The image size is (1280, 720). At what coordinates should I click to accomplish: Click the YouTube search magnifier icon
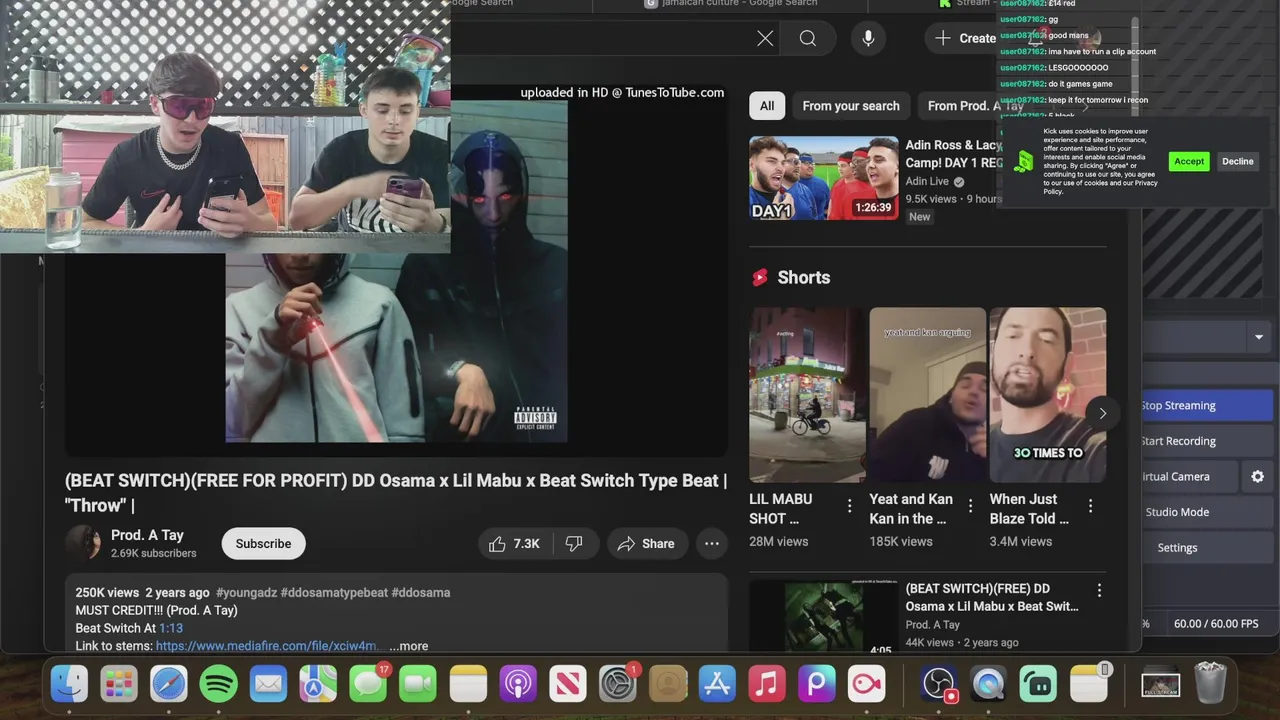(808, 38)
